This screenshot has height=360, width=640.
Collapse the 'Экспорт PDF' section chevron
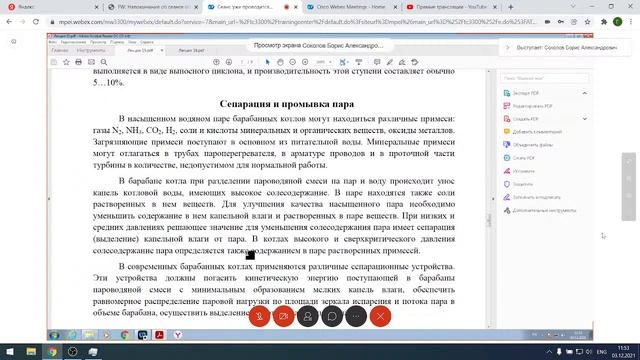pos(584,93)
